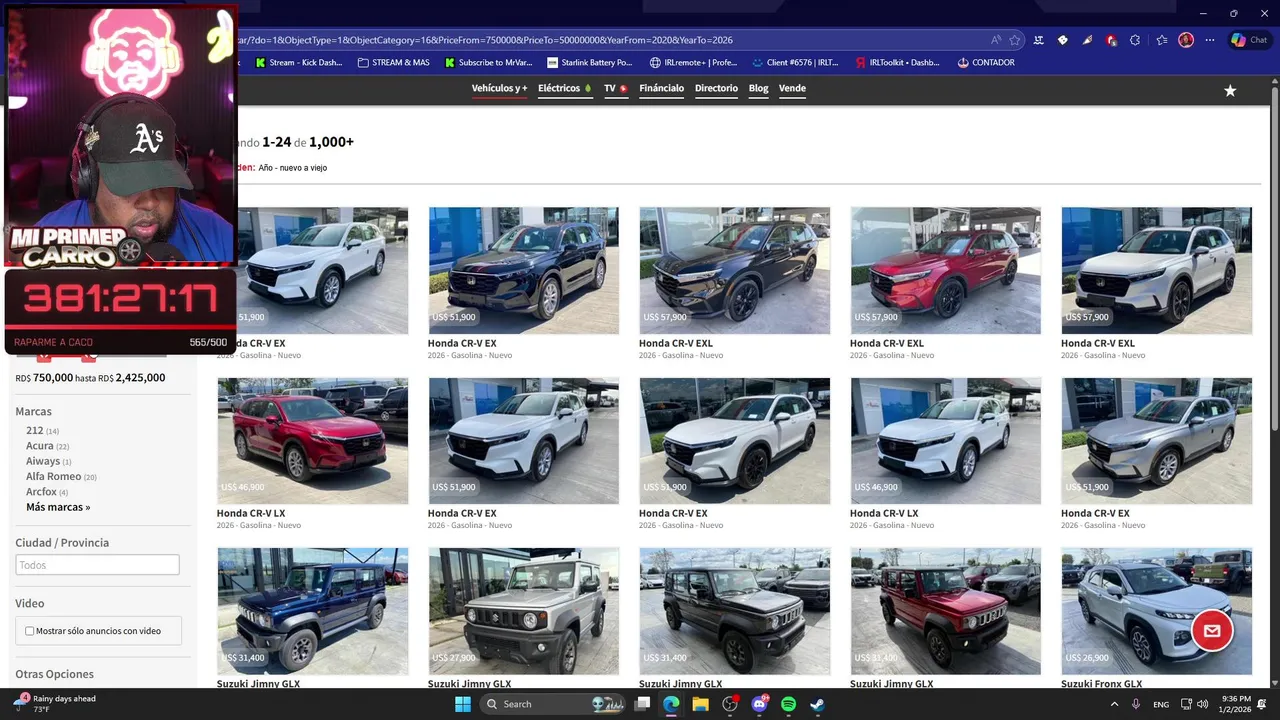Open Vende menu item
This screenshot has height=720, width=1280.
[x=792, y=88]
